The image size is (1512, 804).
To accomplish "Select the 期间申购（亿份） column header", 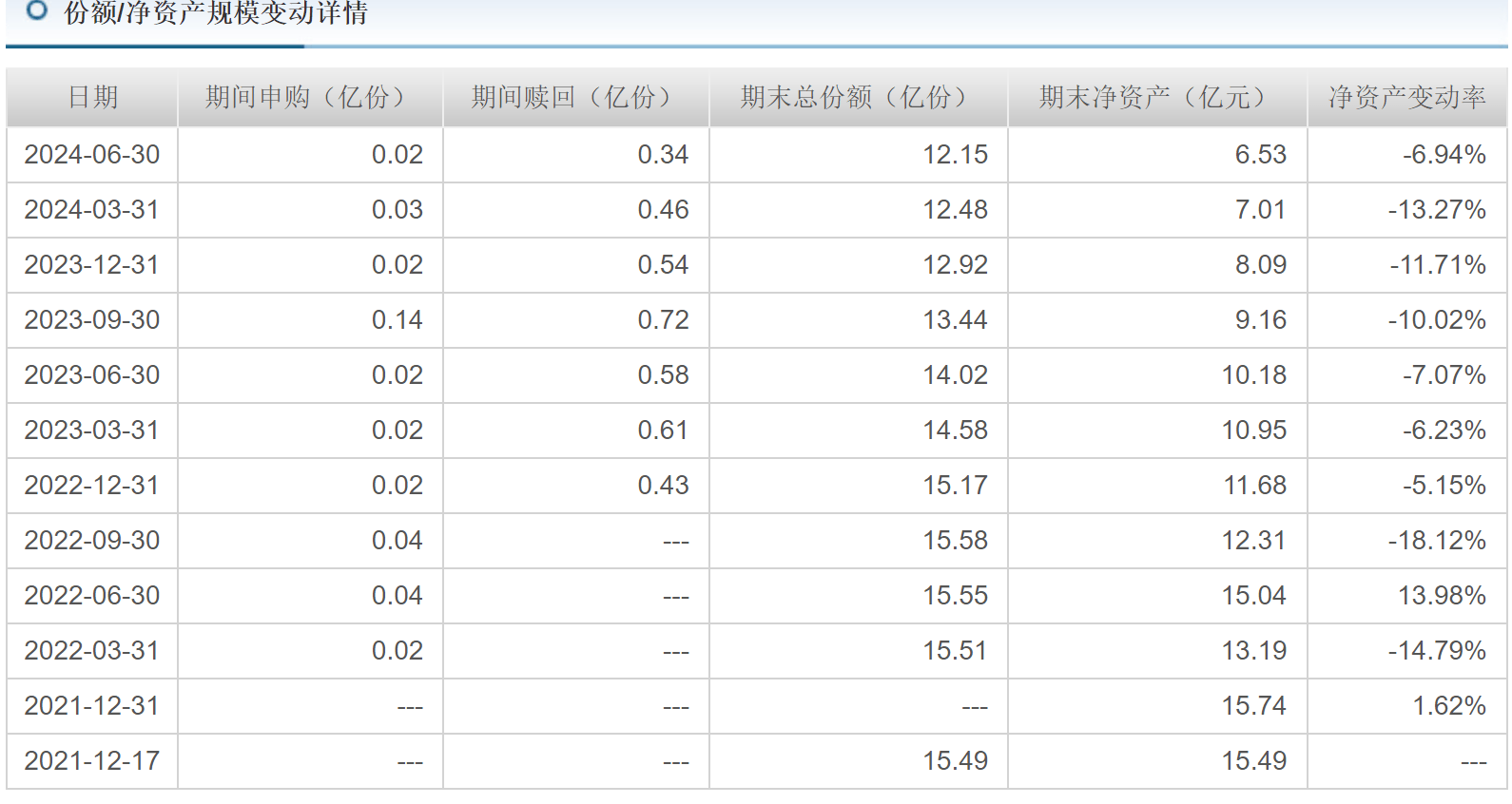I will pyautogui.click(x=310, y=97).
